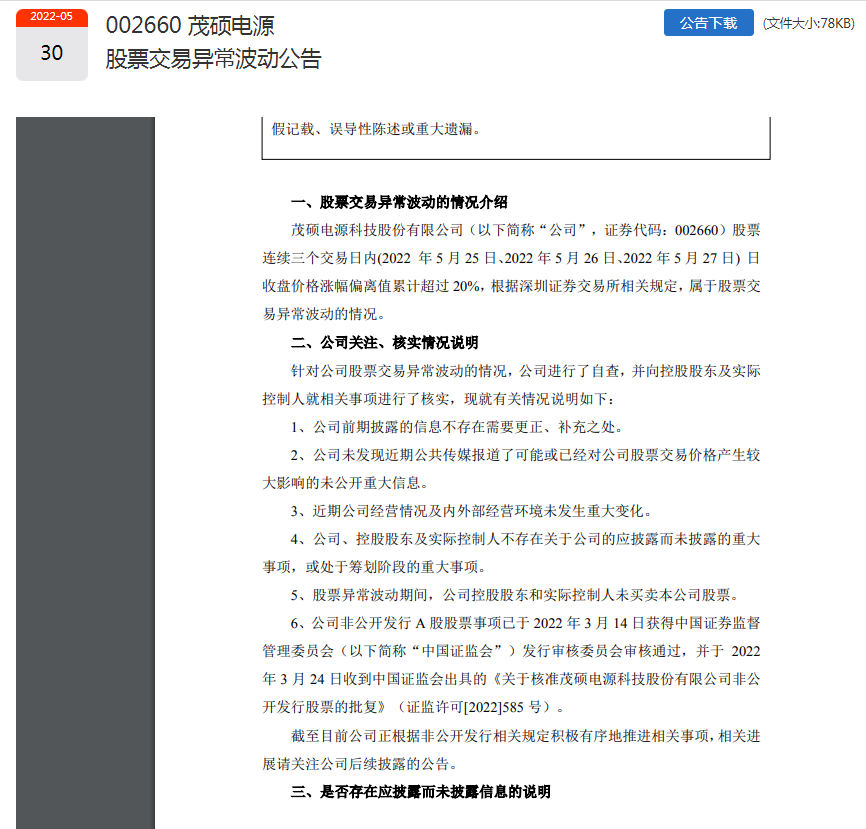
Task: Click the line 收盘价格涨幅偏离值累计超过 20%
Action: [x=511, y=286]
